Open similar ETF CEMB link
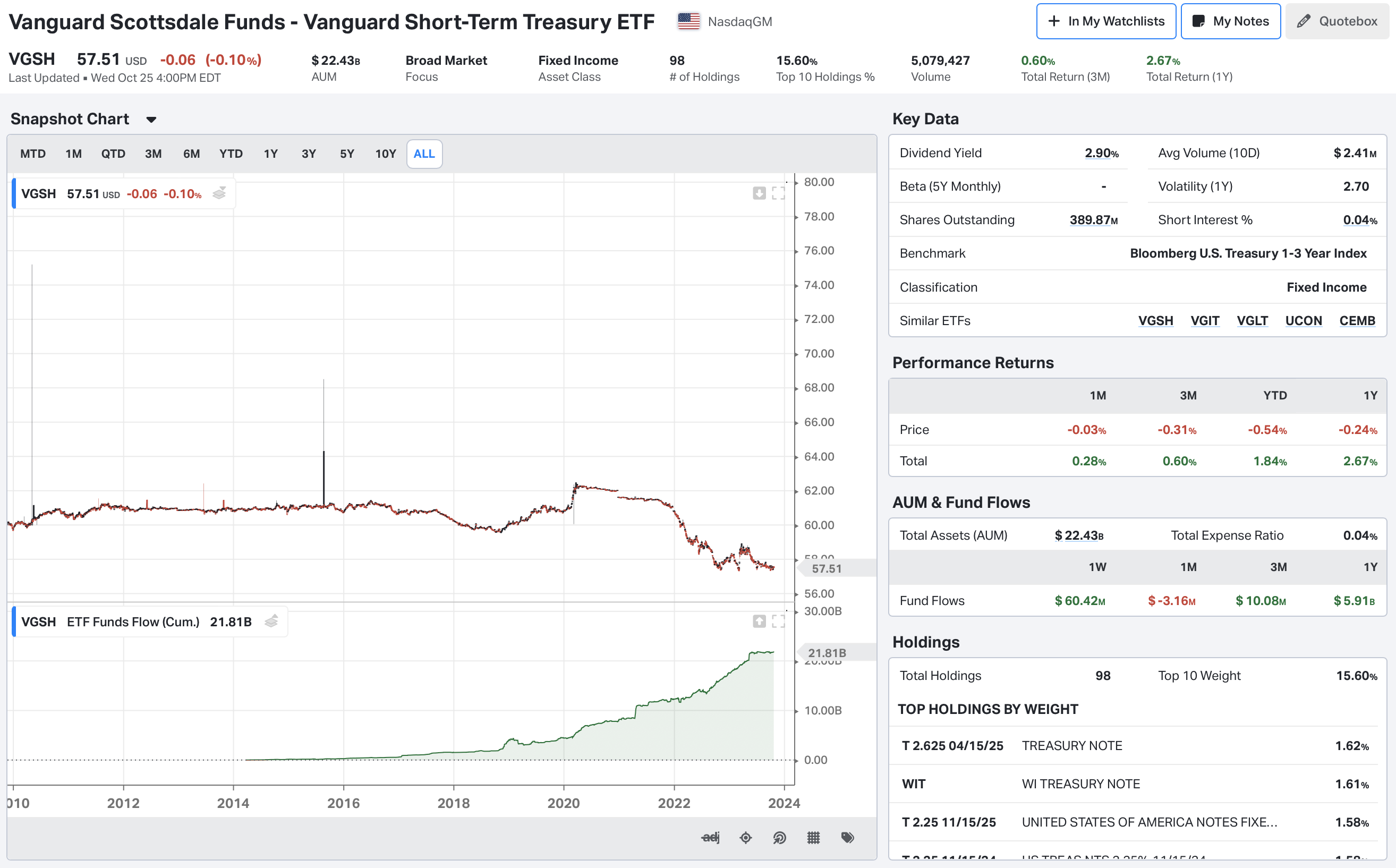 (1357, 320)
